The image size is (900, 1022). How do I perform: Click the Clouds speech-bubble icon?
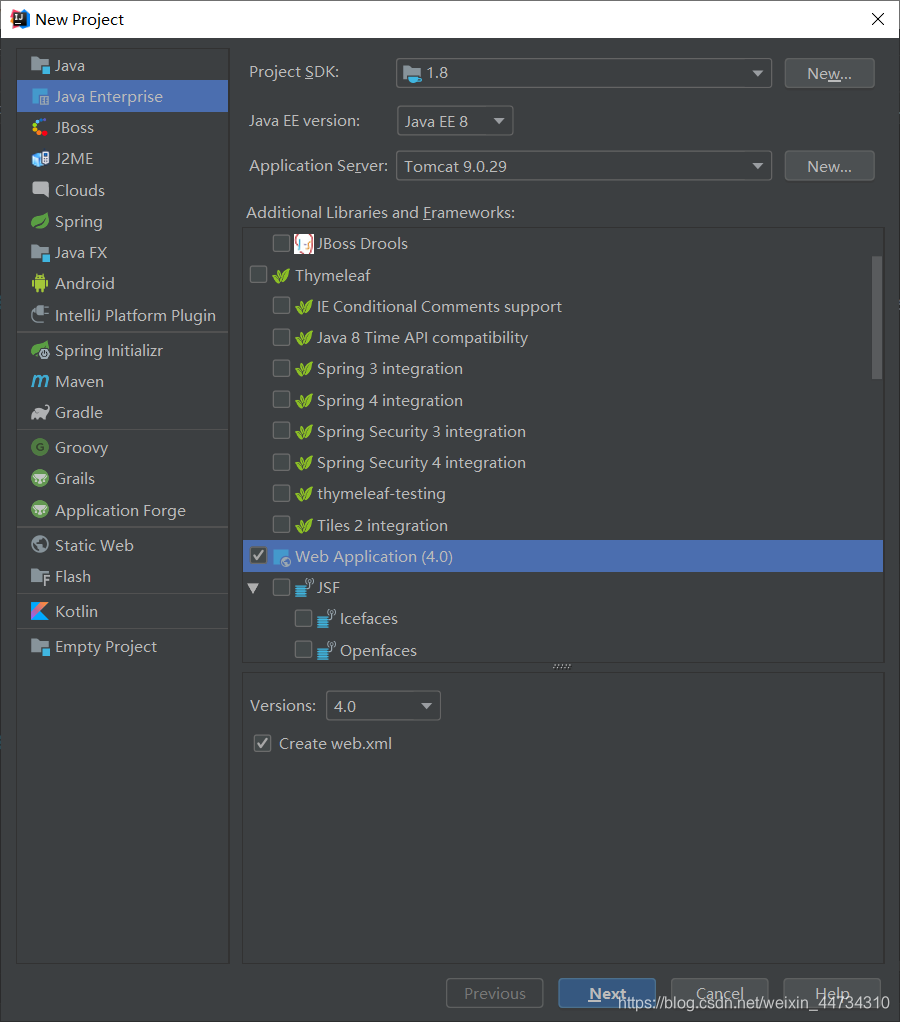[40, 190]
